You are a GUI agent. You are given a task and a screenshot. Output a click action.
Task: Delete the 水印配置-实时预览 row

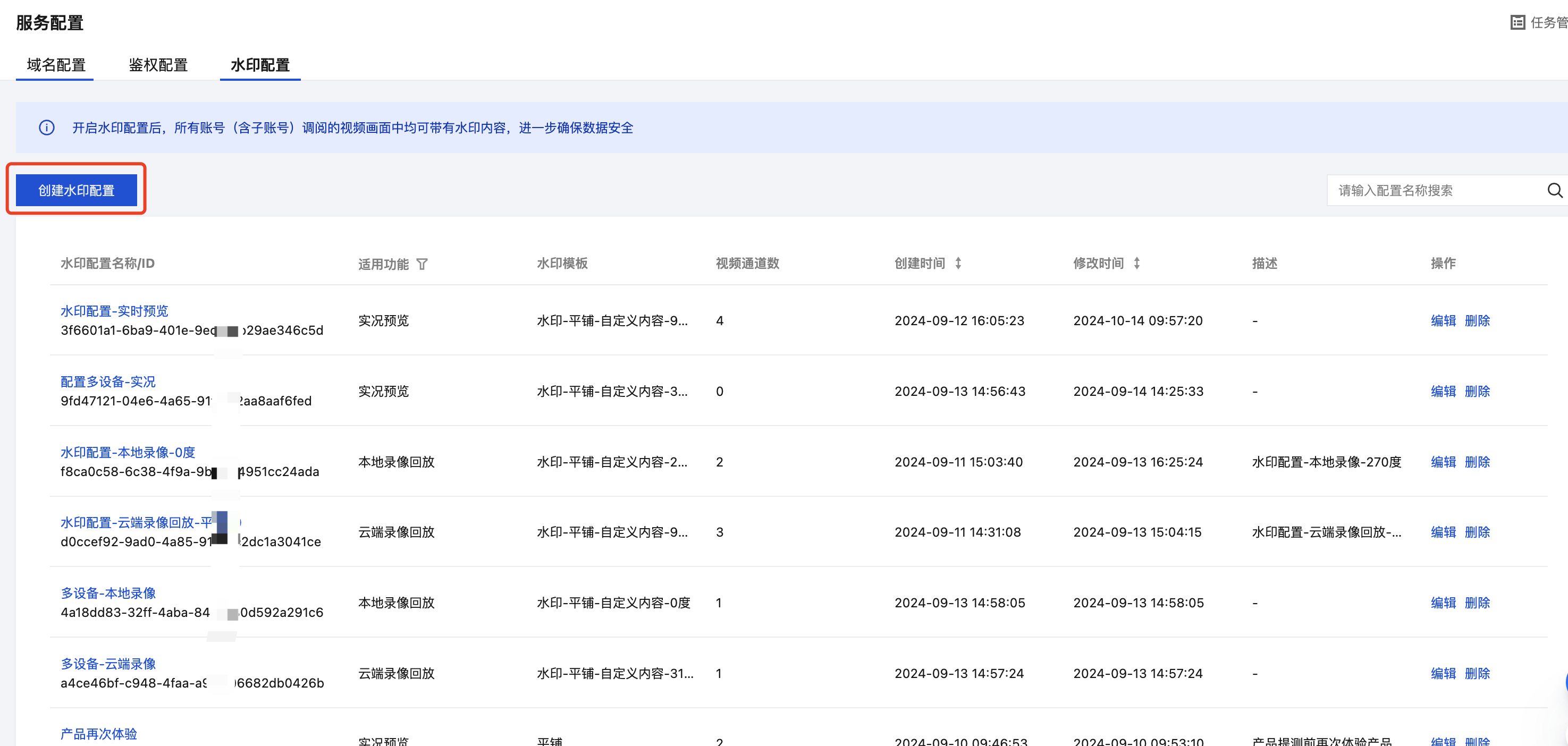(1477, 321)
